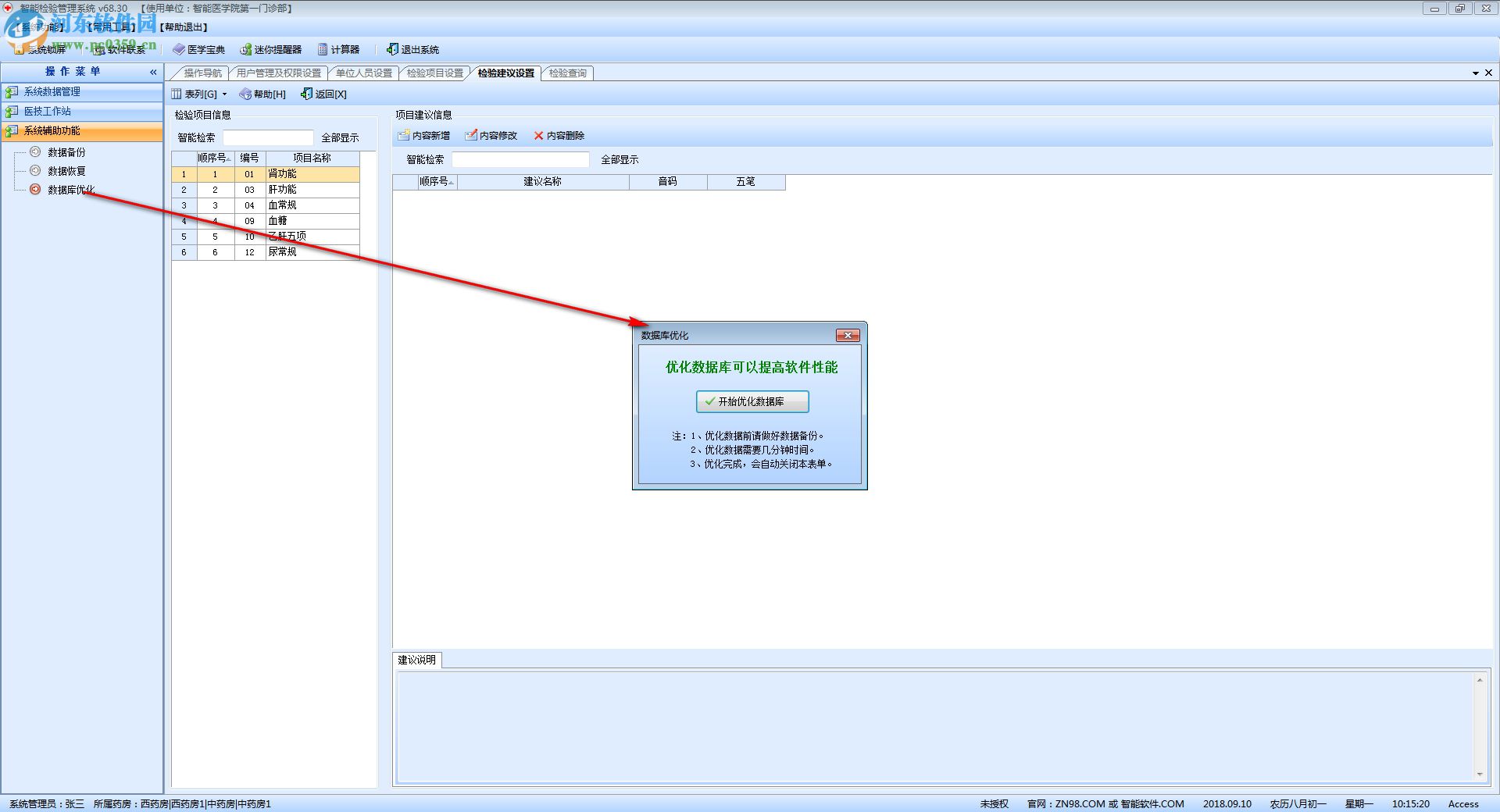This screenshot has height=812, width=1500.
Task: Select the 血常规 row
Action: click(x=266, y=205)
